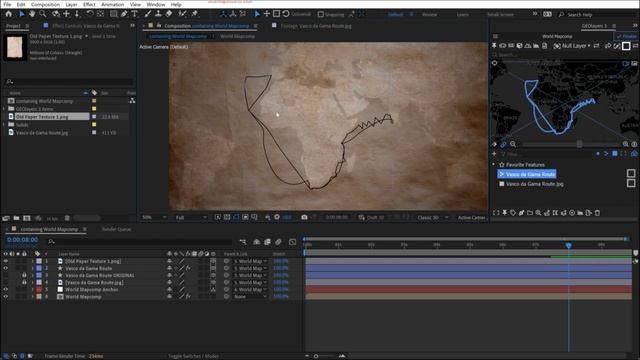Click the composition flowchart icon in timeline

click(243, 242)
